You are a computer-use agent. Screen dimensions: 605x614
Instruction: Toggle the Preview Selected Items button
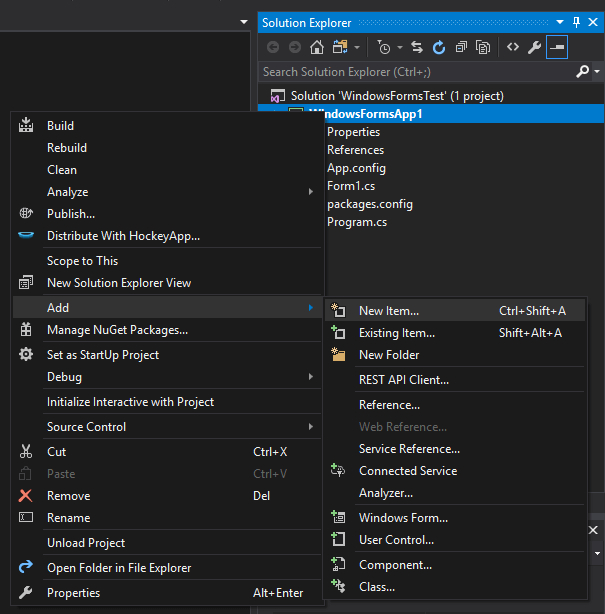(x=557, y=47)
